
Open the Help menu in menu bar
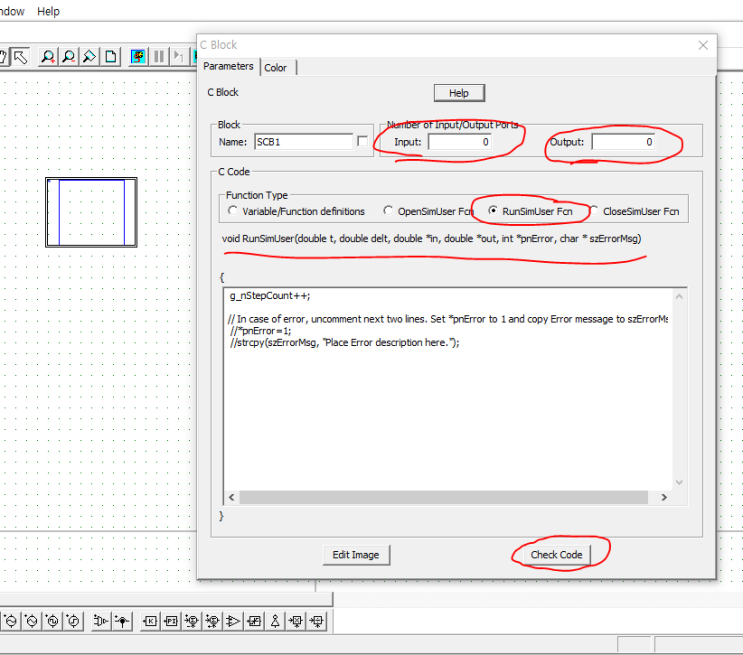(48, 11)
